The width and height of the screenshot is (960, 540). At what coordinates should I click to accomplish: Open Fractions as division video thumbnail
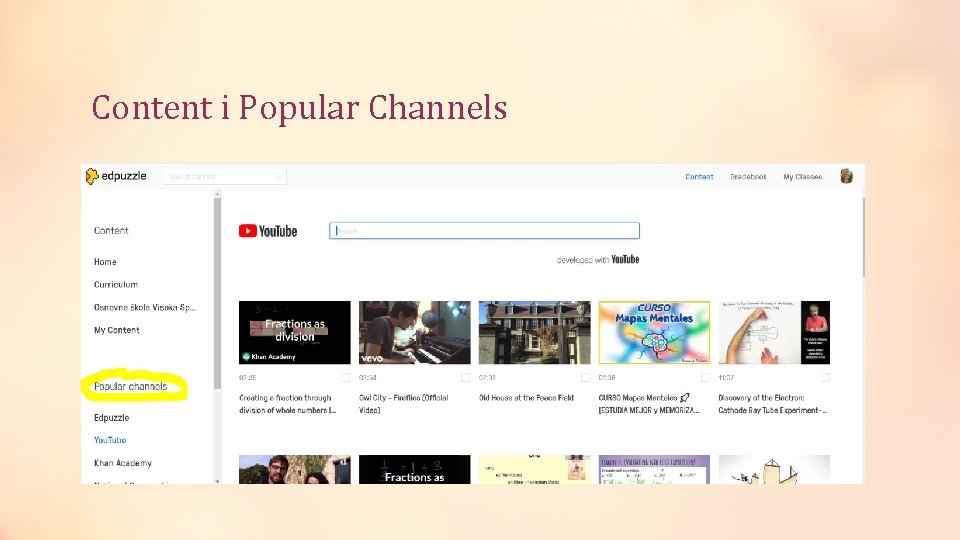tap(294, 332)
